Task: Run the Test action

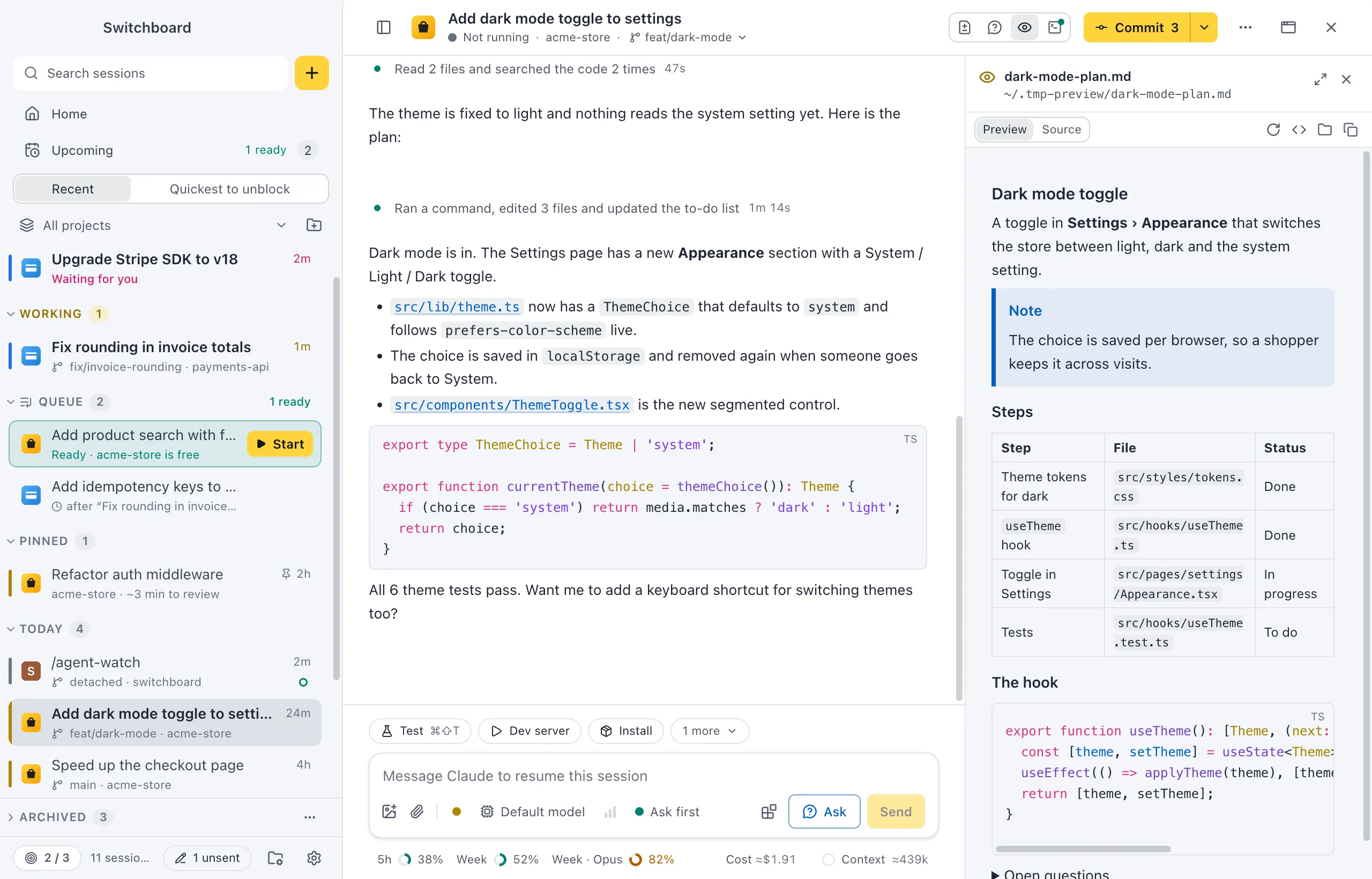Action: [420, 731]
